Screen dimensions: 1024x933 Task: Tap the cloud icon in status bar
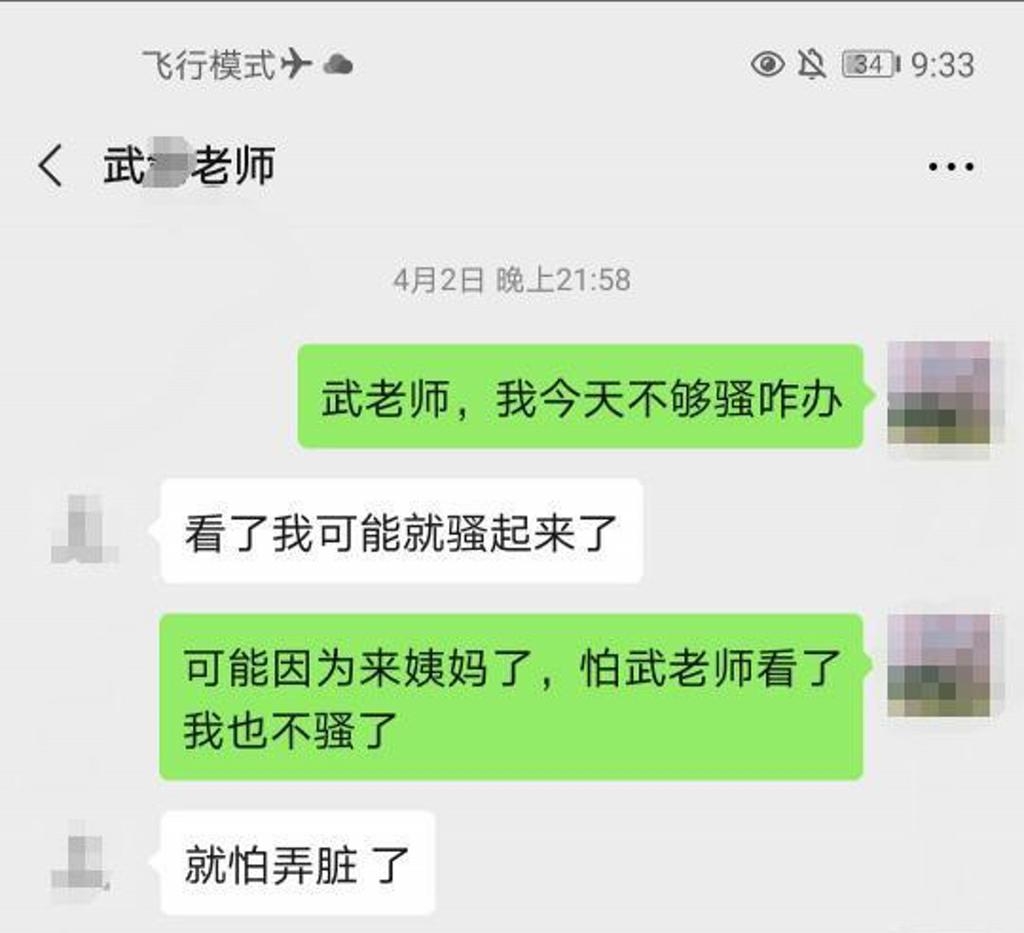338,65
